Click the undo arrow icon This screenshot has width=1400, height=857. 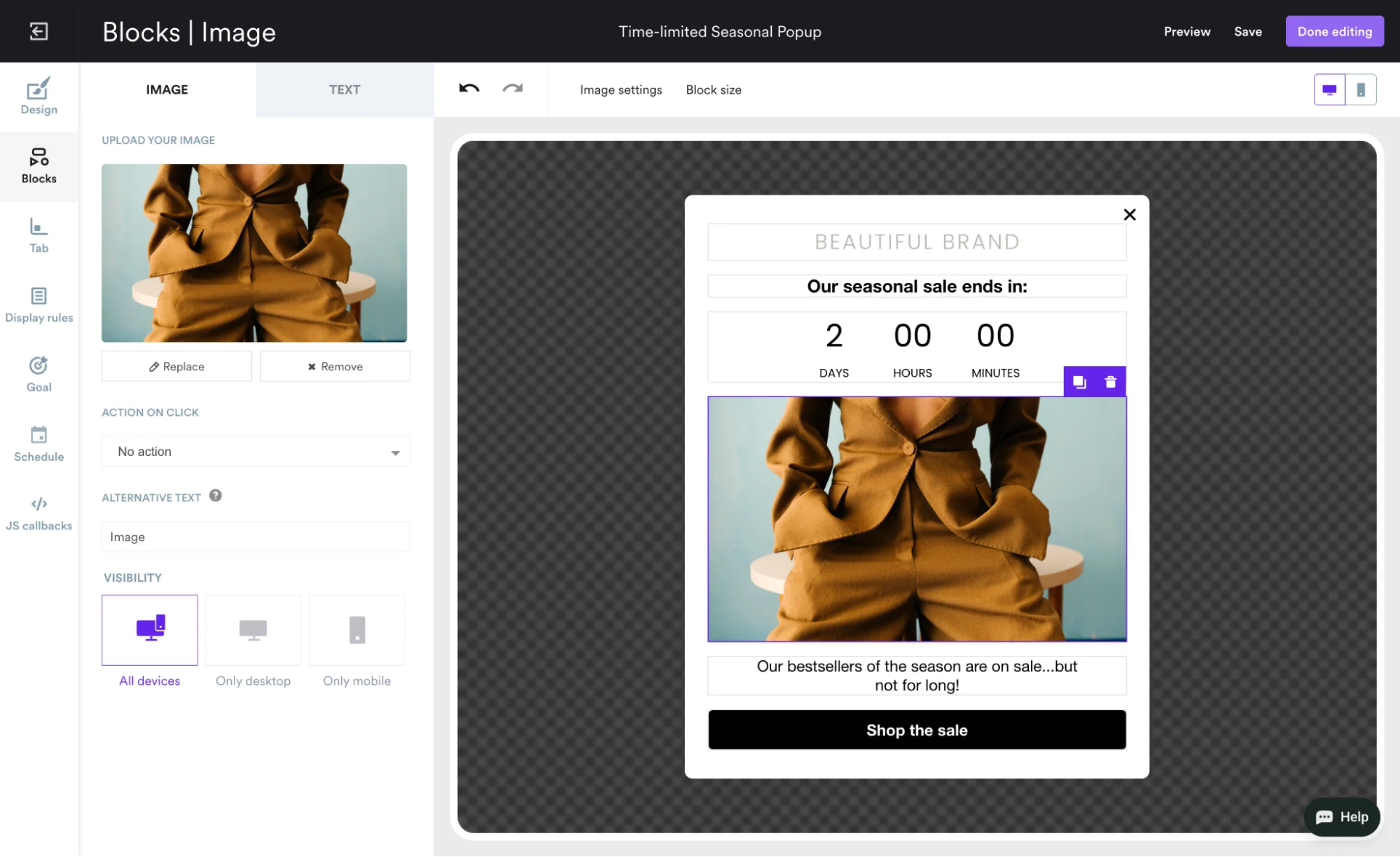pos(469,88)
